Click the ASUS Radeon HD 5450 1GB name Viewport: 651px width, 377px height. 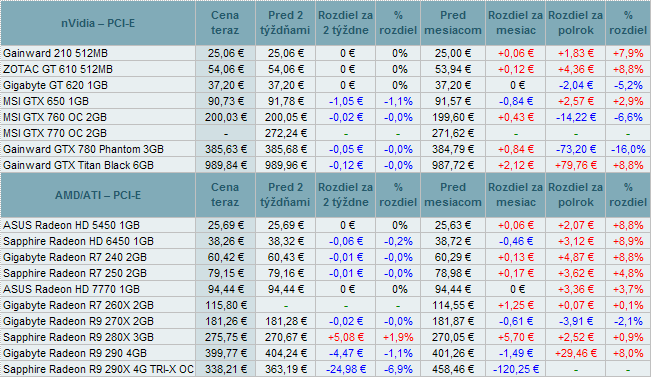tap(71, 225)
